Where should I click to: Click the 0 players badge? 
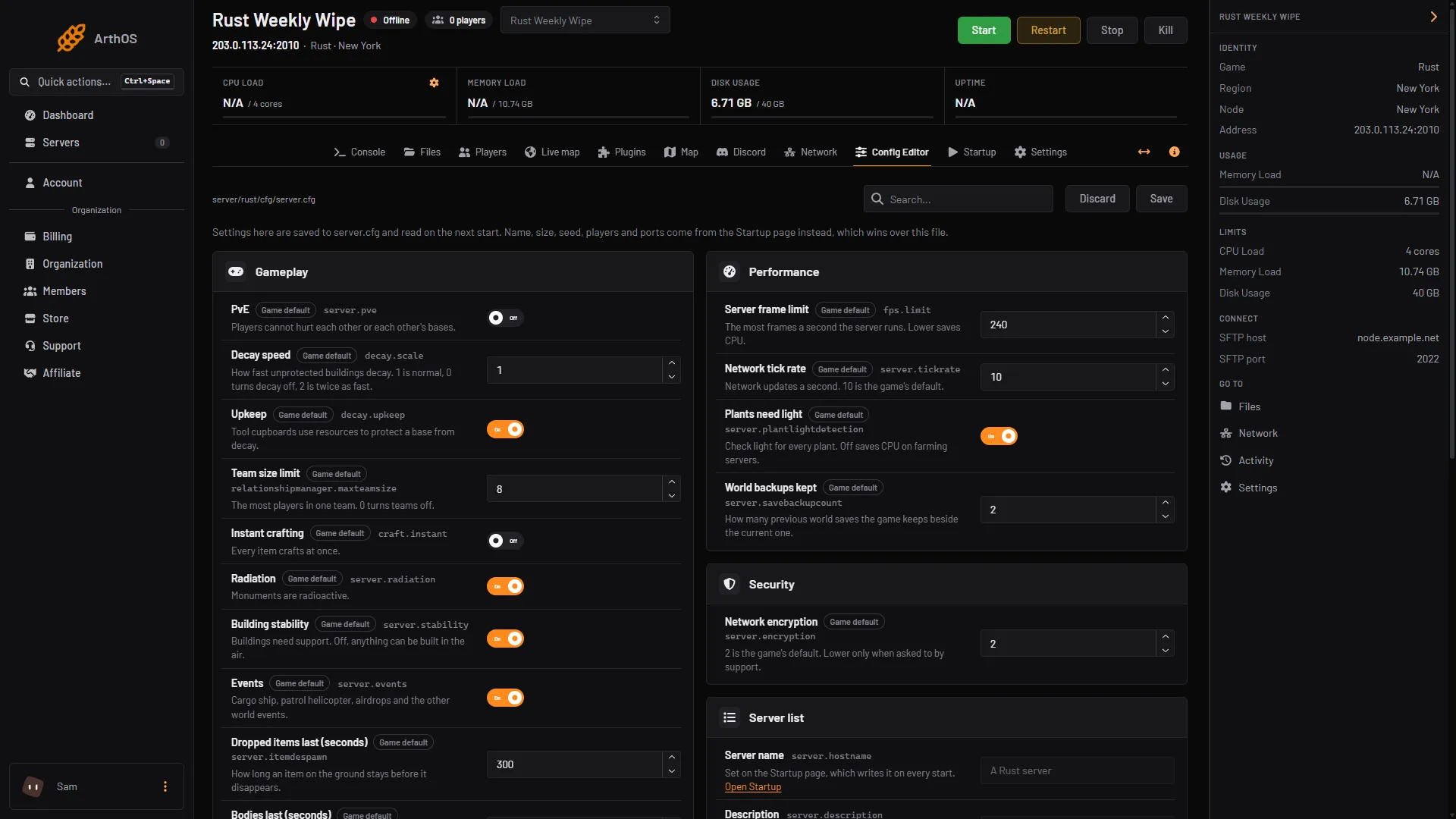459,20
